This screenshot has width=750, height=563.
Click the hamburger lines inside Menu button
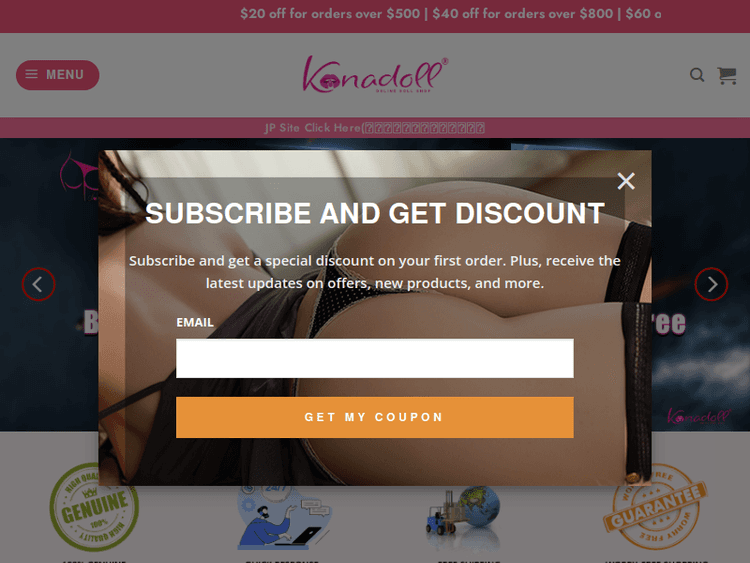(32, 74)
